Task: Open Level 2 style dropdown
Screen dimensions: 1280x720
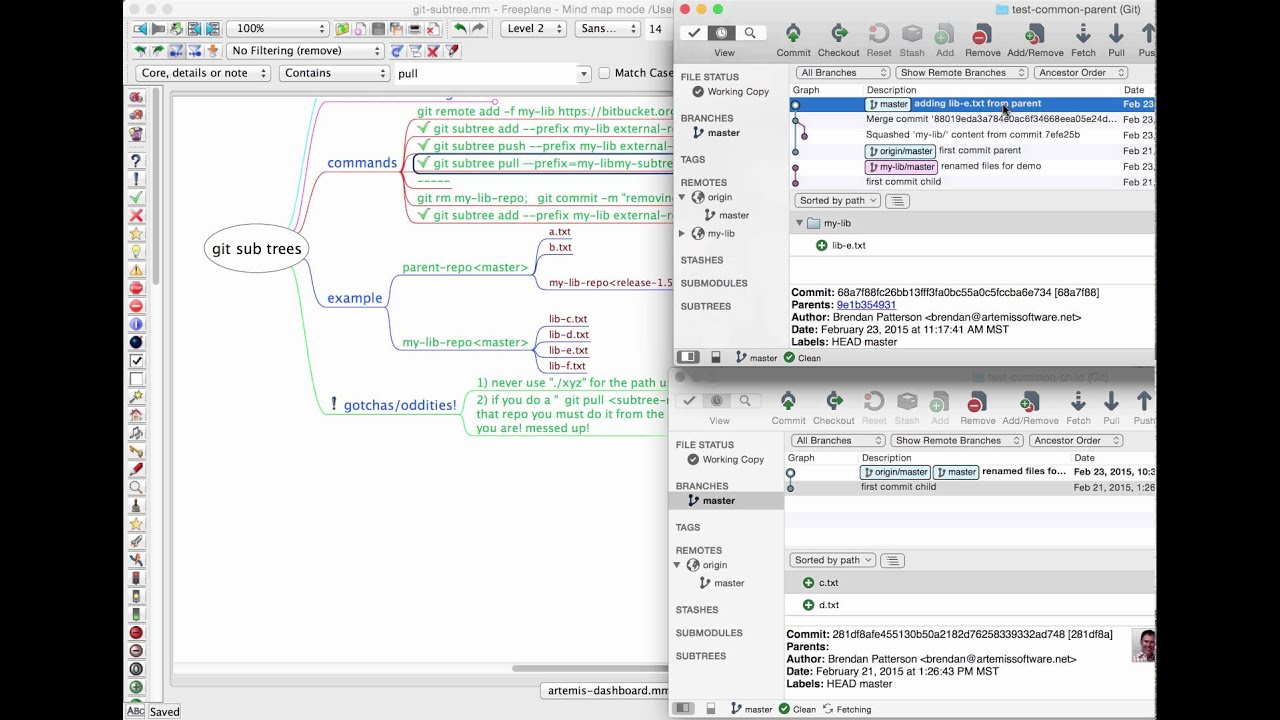Action: pyautogui.click(x=534, y=29)
